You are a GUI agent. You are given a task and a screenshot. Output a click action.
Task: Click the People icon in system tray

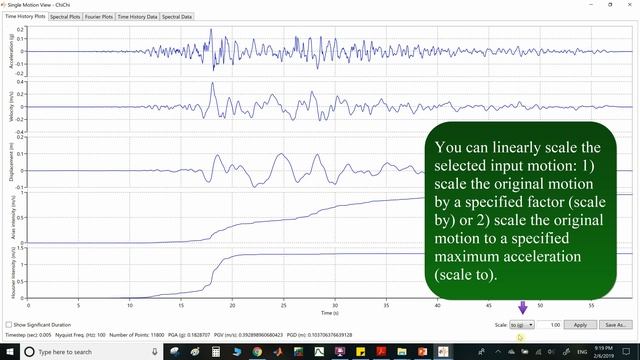(x=482, y=351)
